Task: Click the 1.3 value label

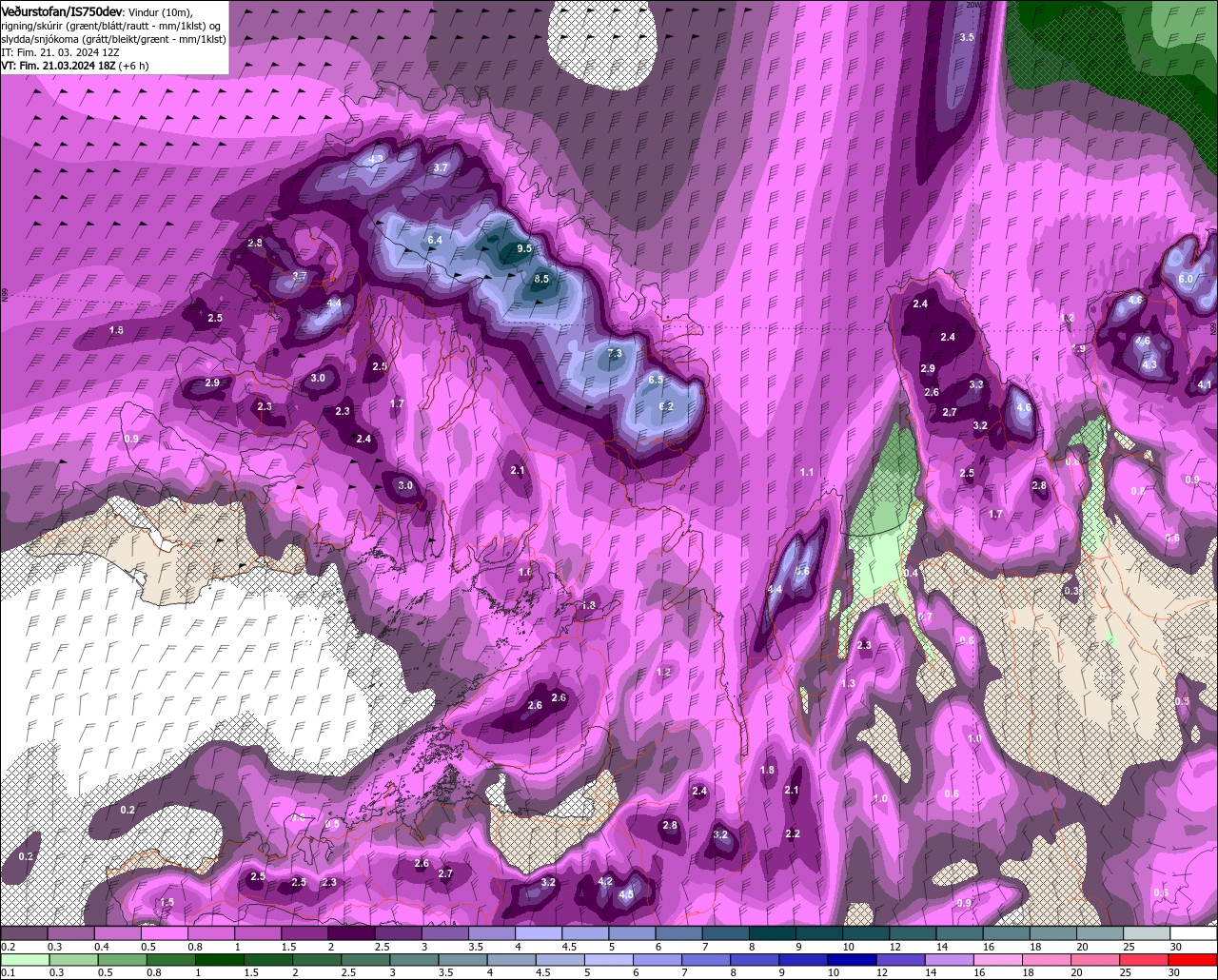Action: 848,684
